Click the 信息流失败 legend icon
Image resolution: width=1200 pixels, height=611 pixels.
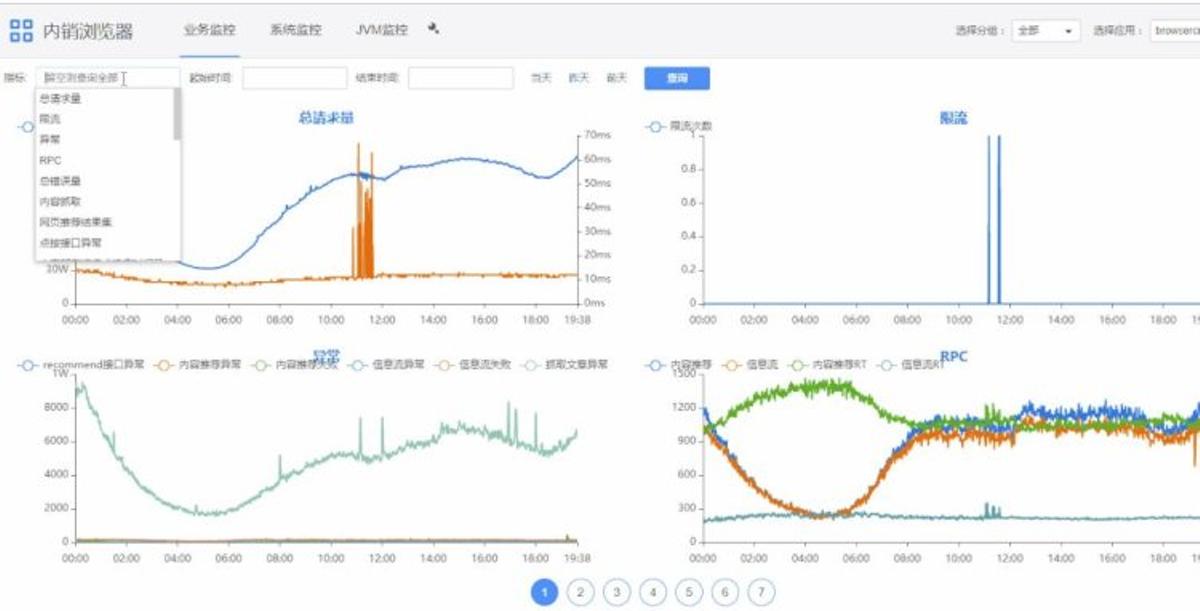(x=445, y=365)
